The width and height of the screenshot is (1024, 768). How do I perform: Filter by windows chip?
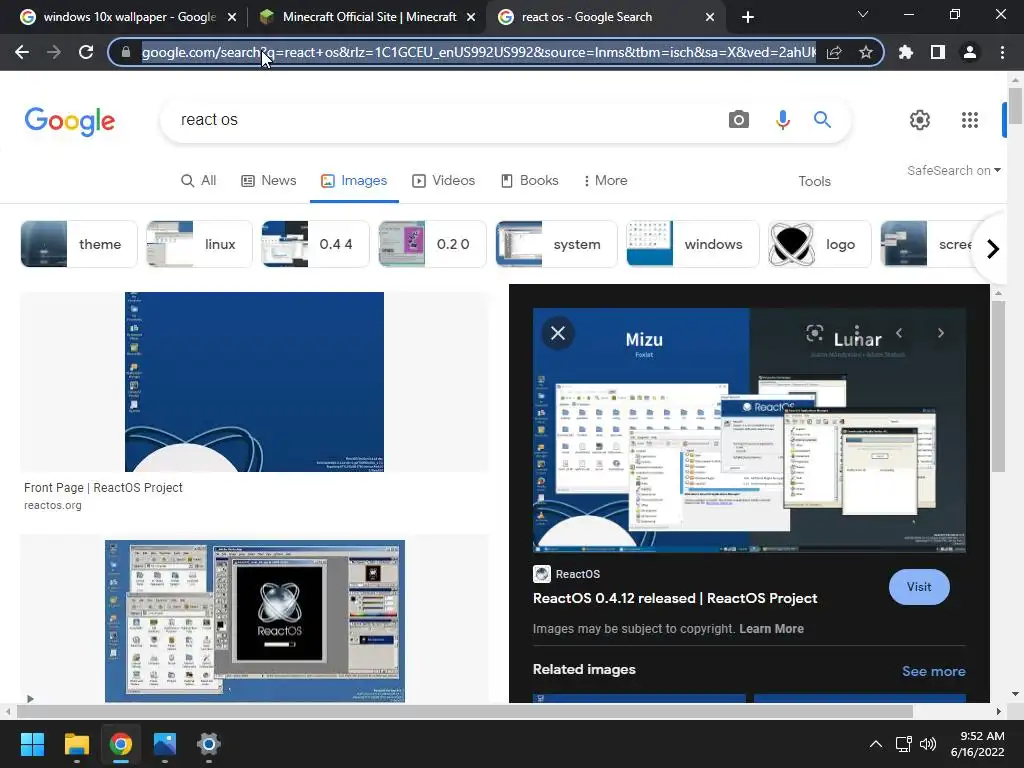[x=693, y=244]
